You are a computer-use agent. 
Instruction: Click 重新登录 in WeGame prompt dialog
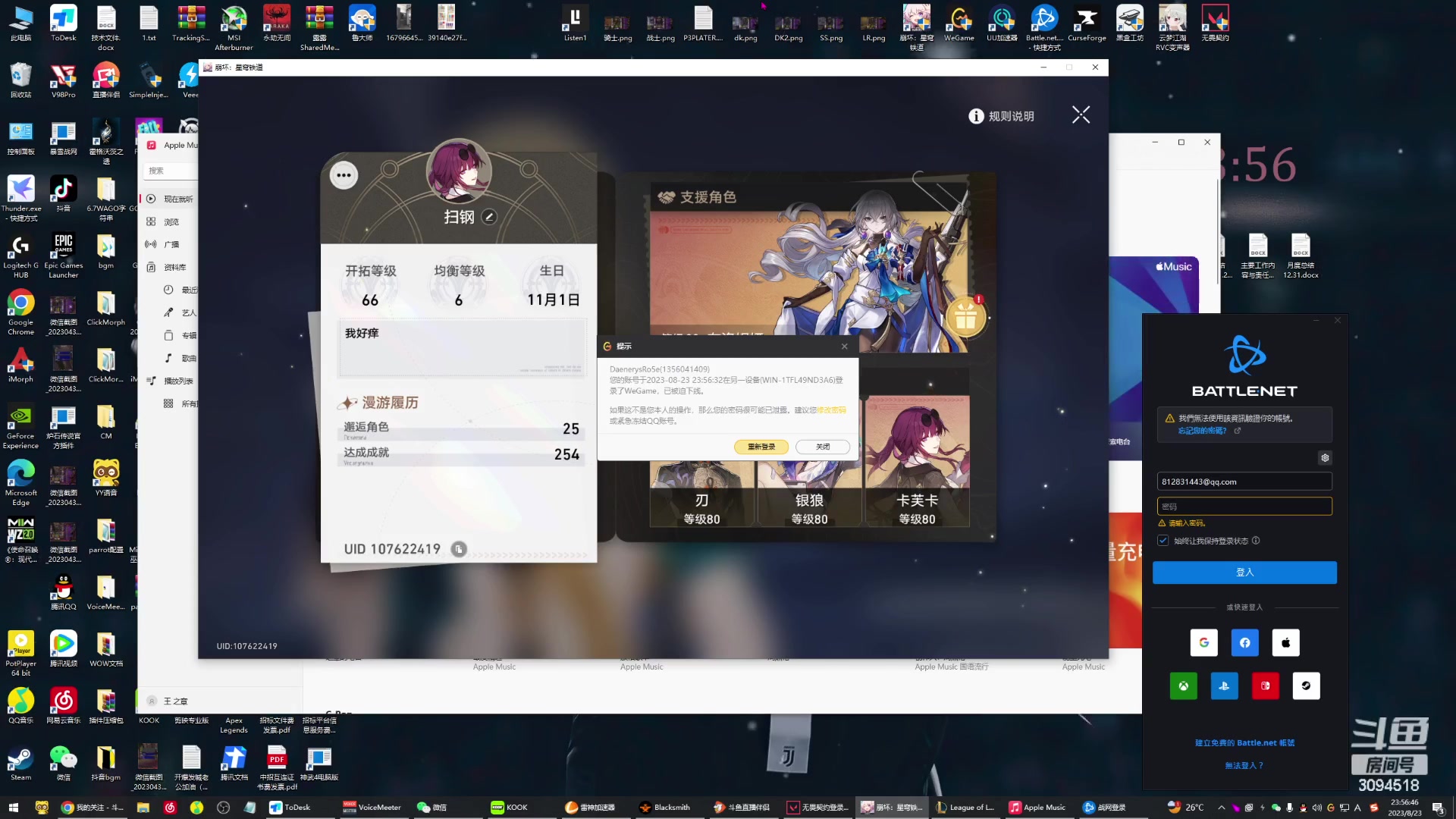click(x=761, y=447)
